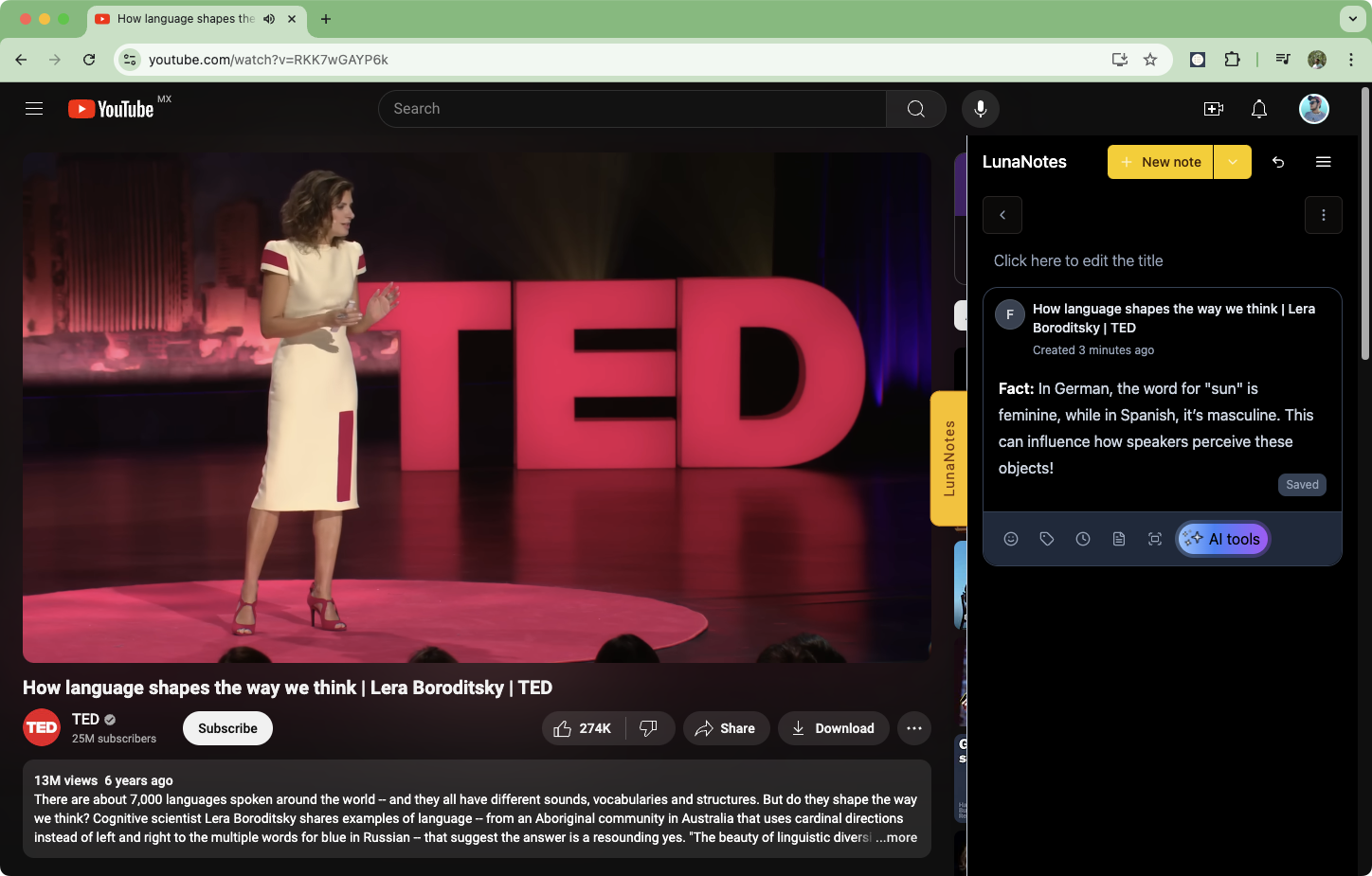Click the 13M views text

click(x=66, y=780)
